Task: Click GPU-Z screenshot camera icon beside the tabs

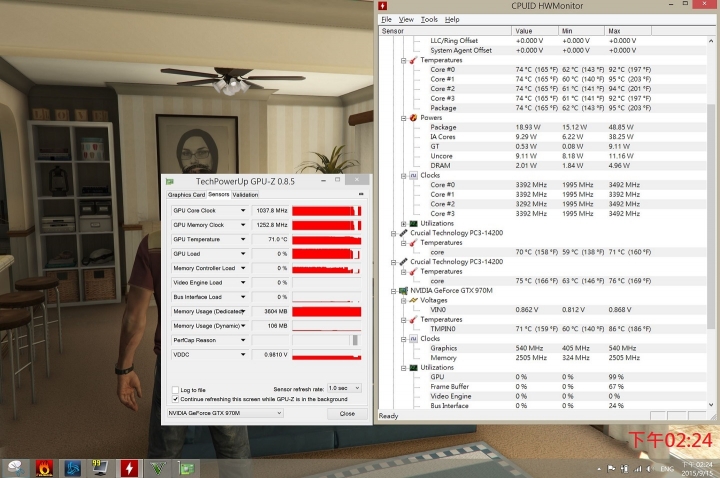Action: point(361,194)
